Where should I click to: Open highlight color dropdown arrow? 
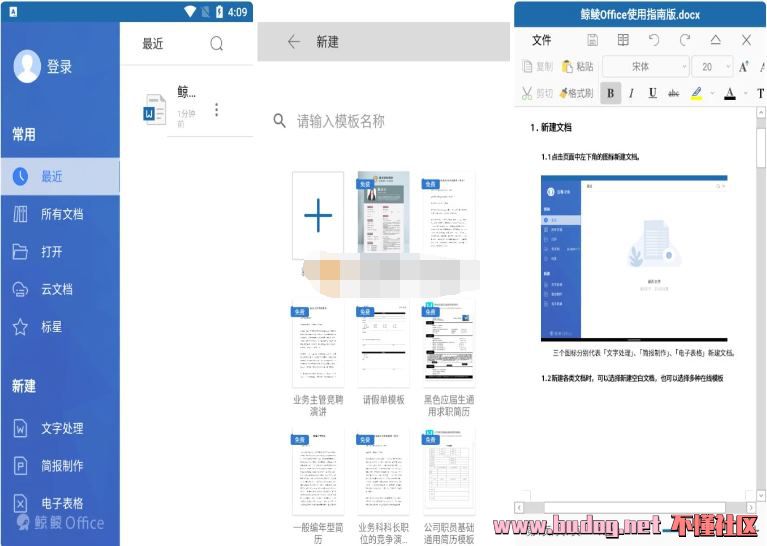pyautogui.click(x=712, y=93)
